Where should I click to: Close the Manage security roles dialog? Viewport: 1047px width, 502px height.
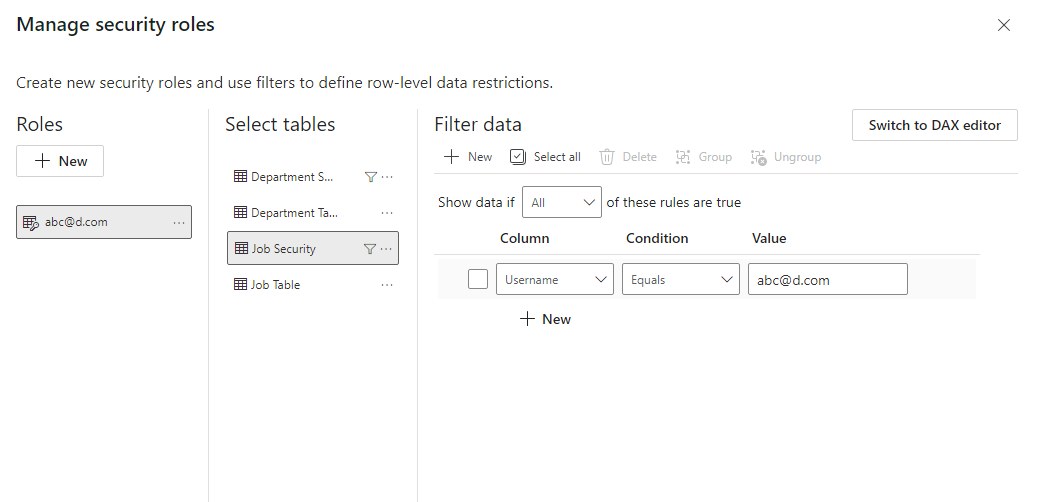(1003, 25)
